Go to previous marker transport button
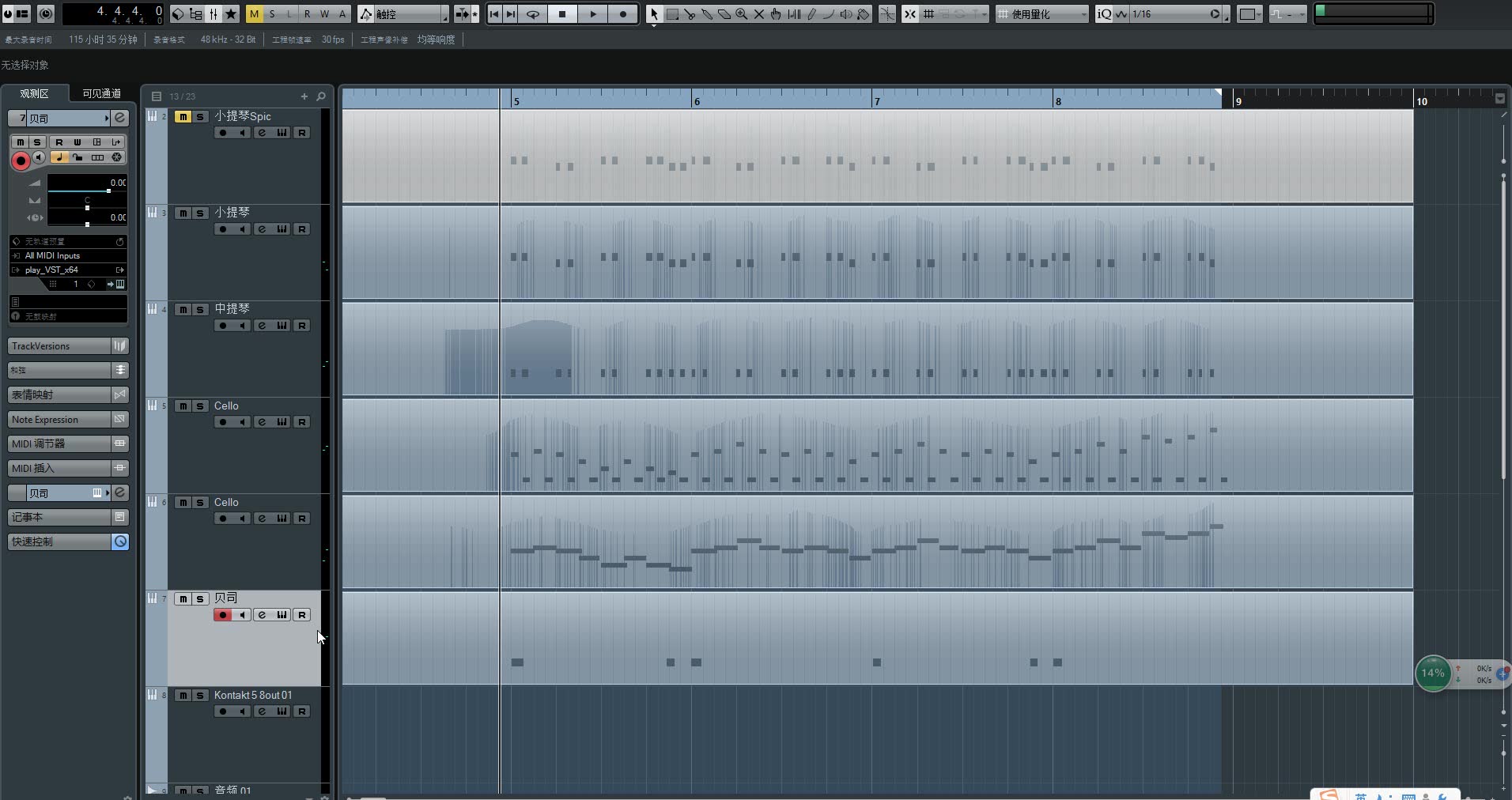 click(493, 14)
